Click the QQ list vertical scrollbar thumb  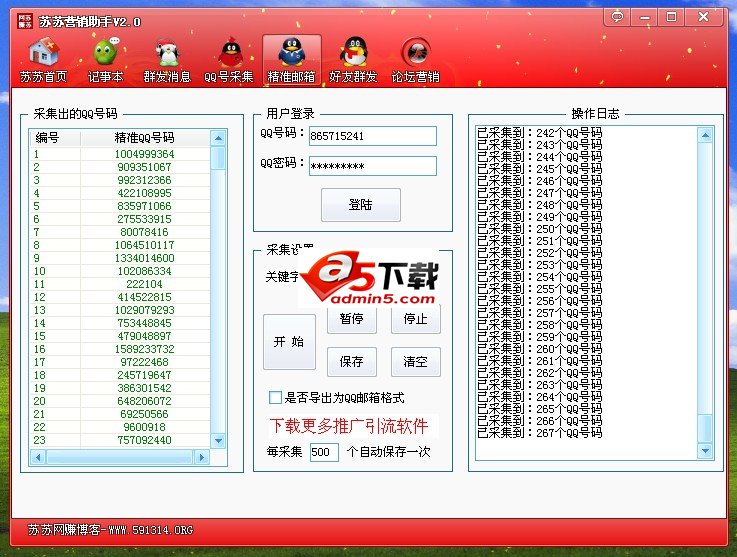tap(218, 158)
